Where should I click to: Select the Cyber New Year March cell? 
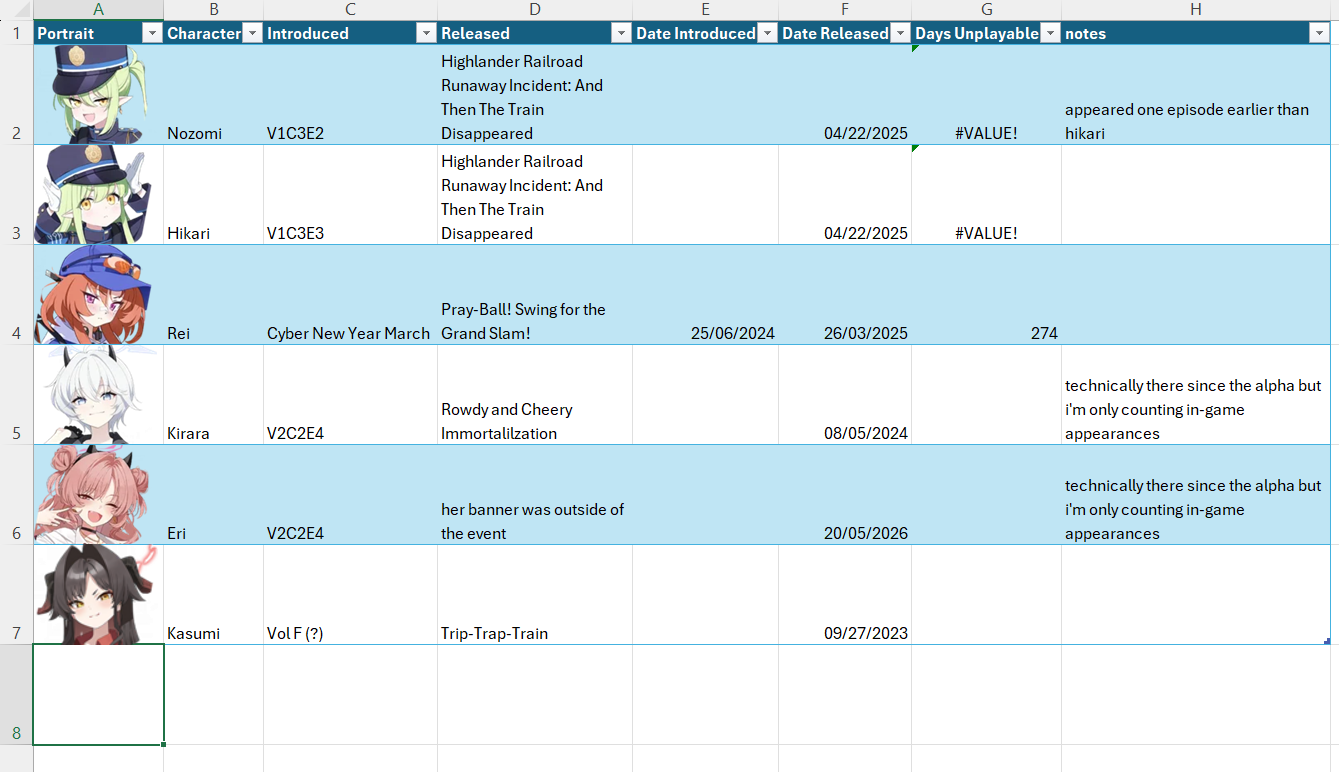[350, 295]
